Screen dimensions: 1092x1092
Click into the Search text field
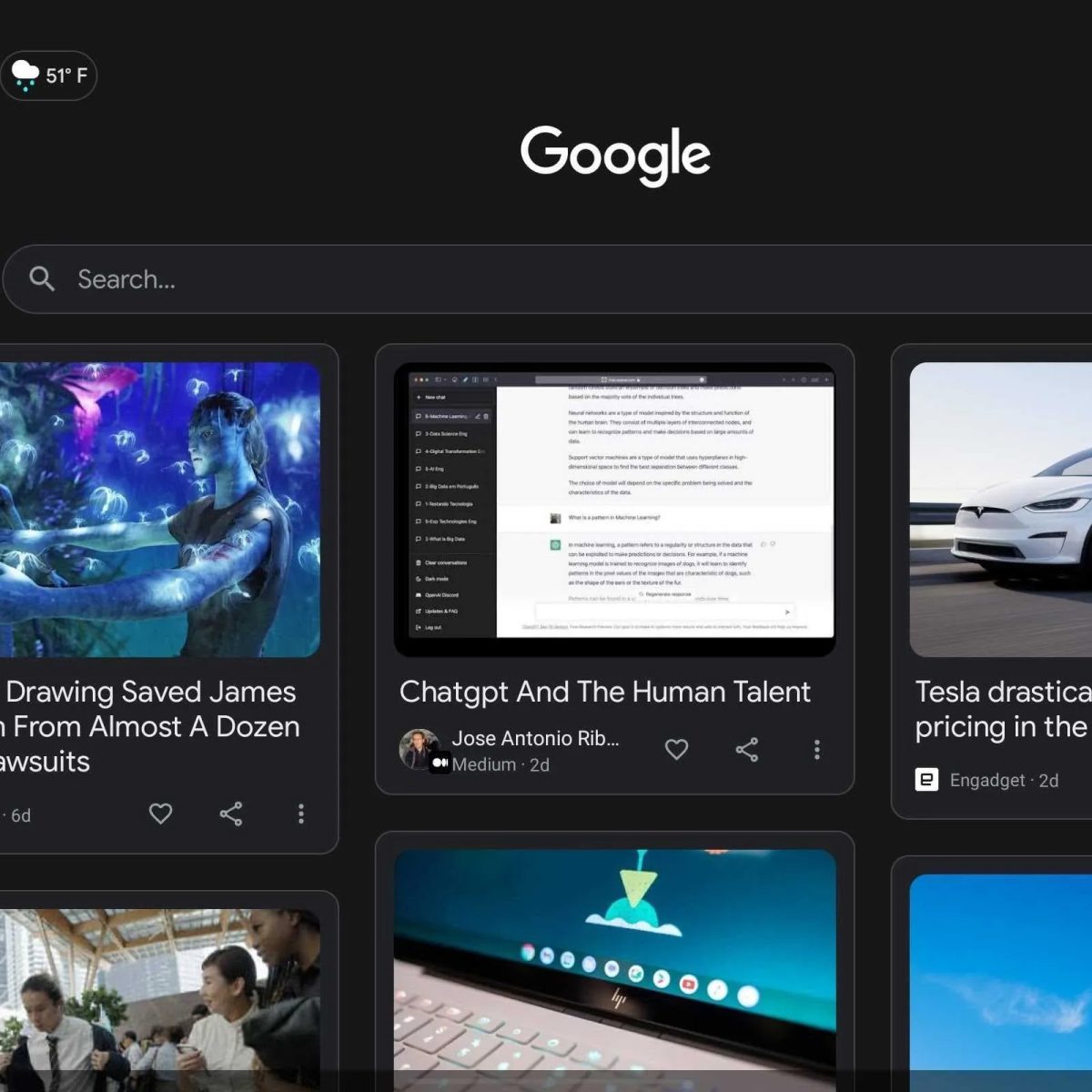click(546, 278)
